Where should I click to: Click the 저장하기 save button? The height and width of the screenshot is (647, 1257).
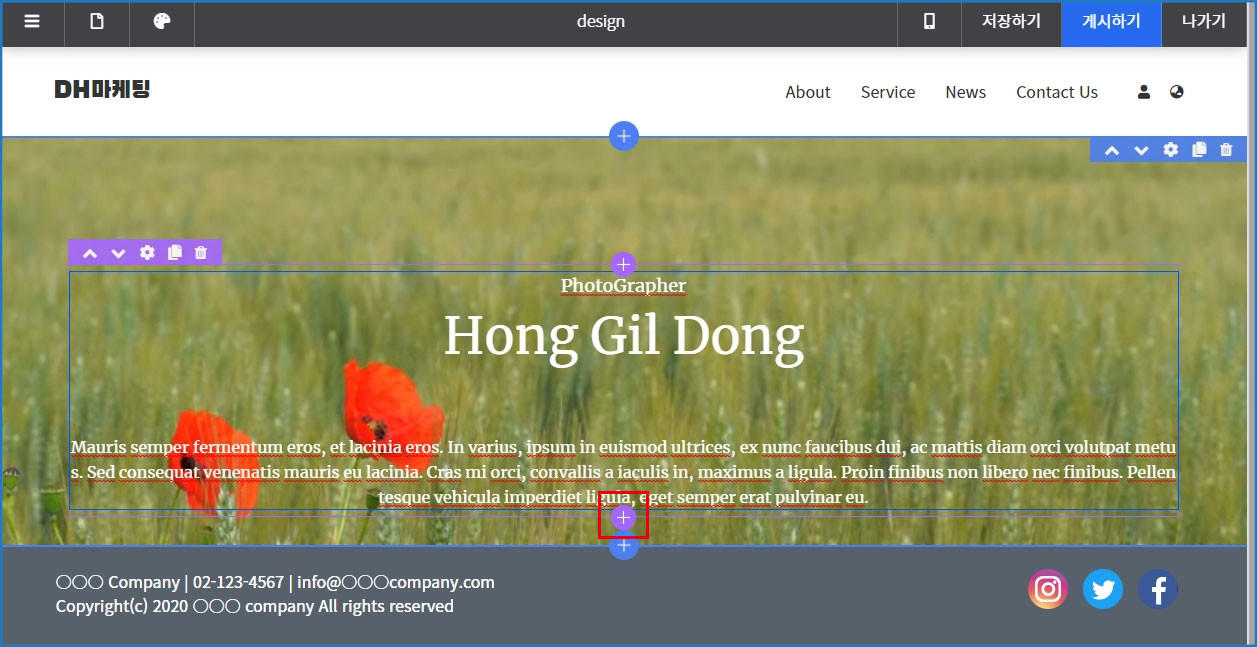[x=1011, y=22]
